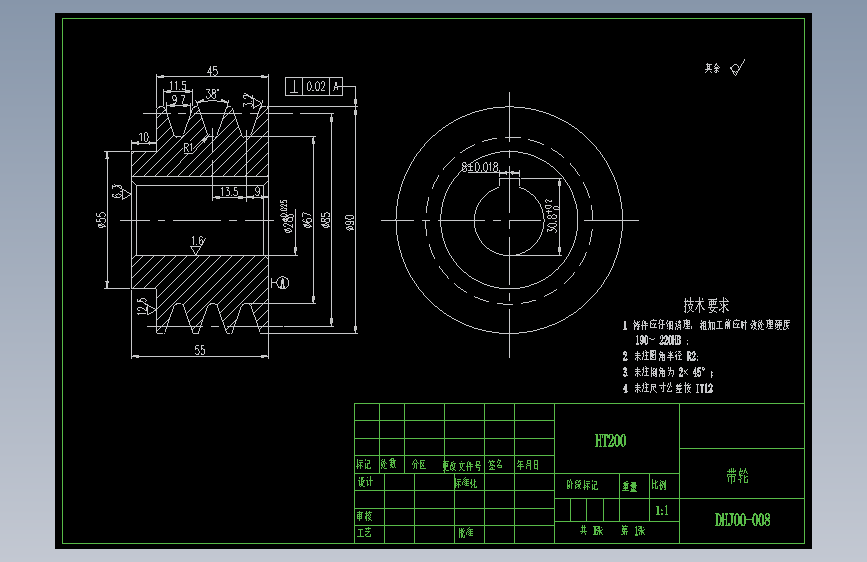The image size is (867, 562).
Task: Click the '第 1张' sheet number text
Action: [x=633, y=530]
